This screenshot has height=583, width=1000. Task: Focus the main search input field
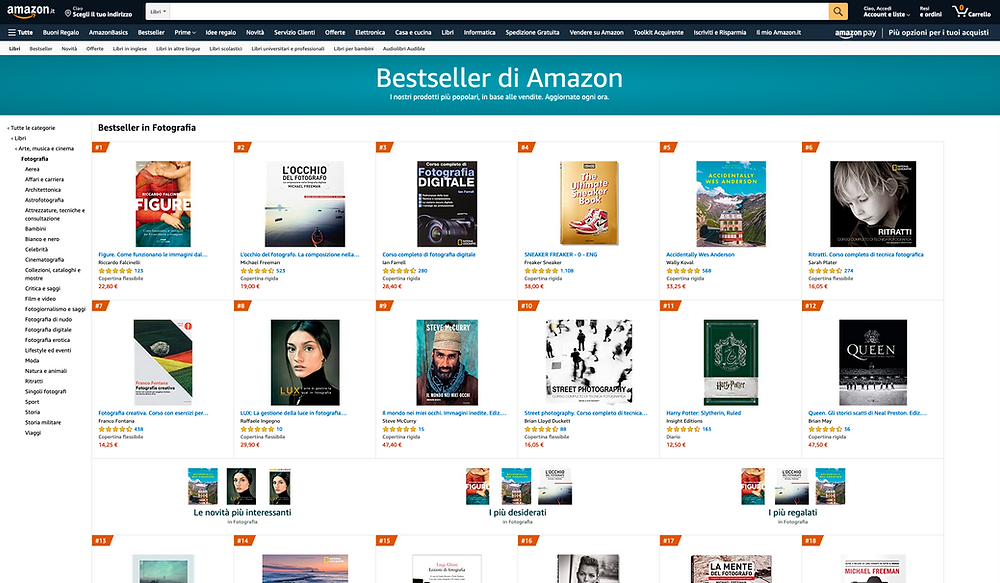[x=499, y=11]
